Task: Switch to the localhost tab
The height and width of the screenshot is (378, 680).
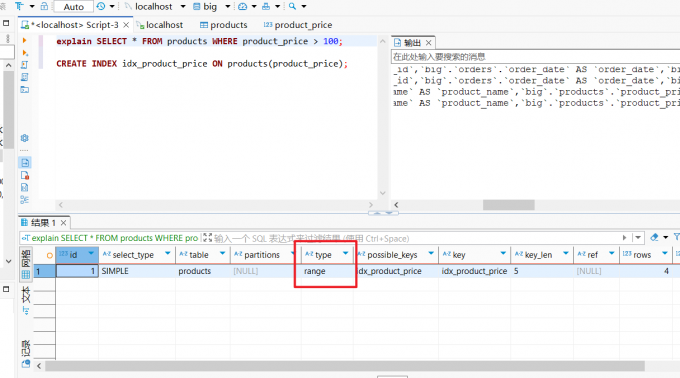Action: click(x=160, y=25)
